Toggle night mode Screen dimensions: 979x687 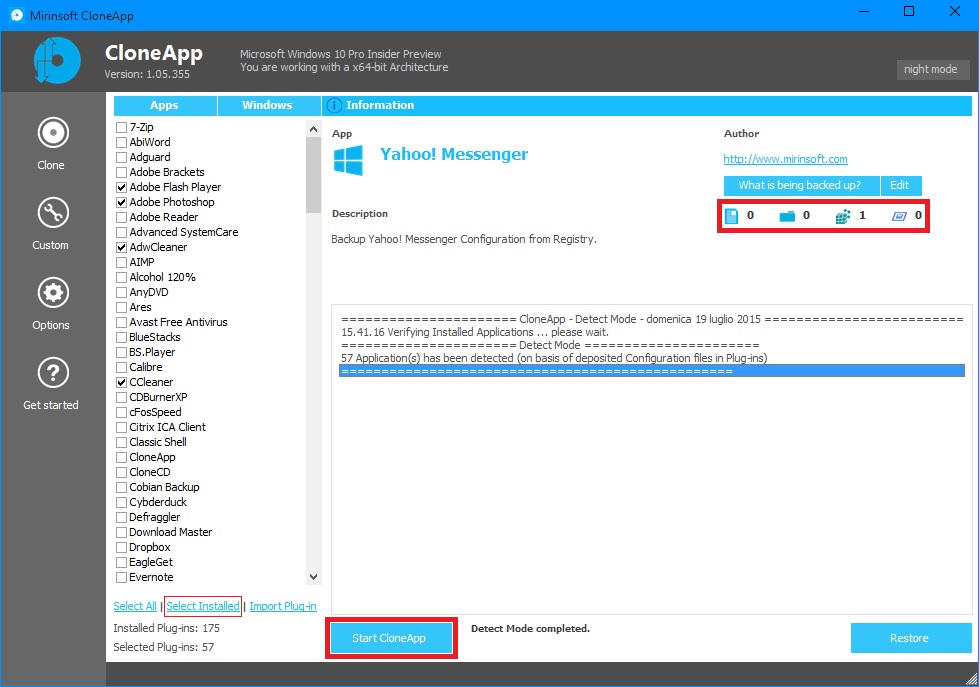(932, 69)
